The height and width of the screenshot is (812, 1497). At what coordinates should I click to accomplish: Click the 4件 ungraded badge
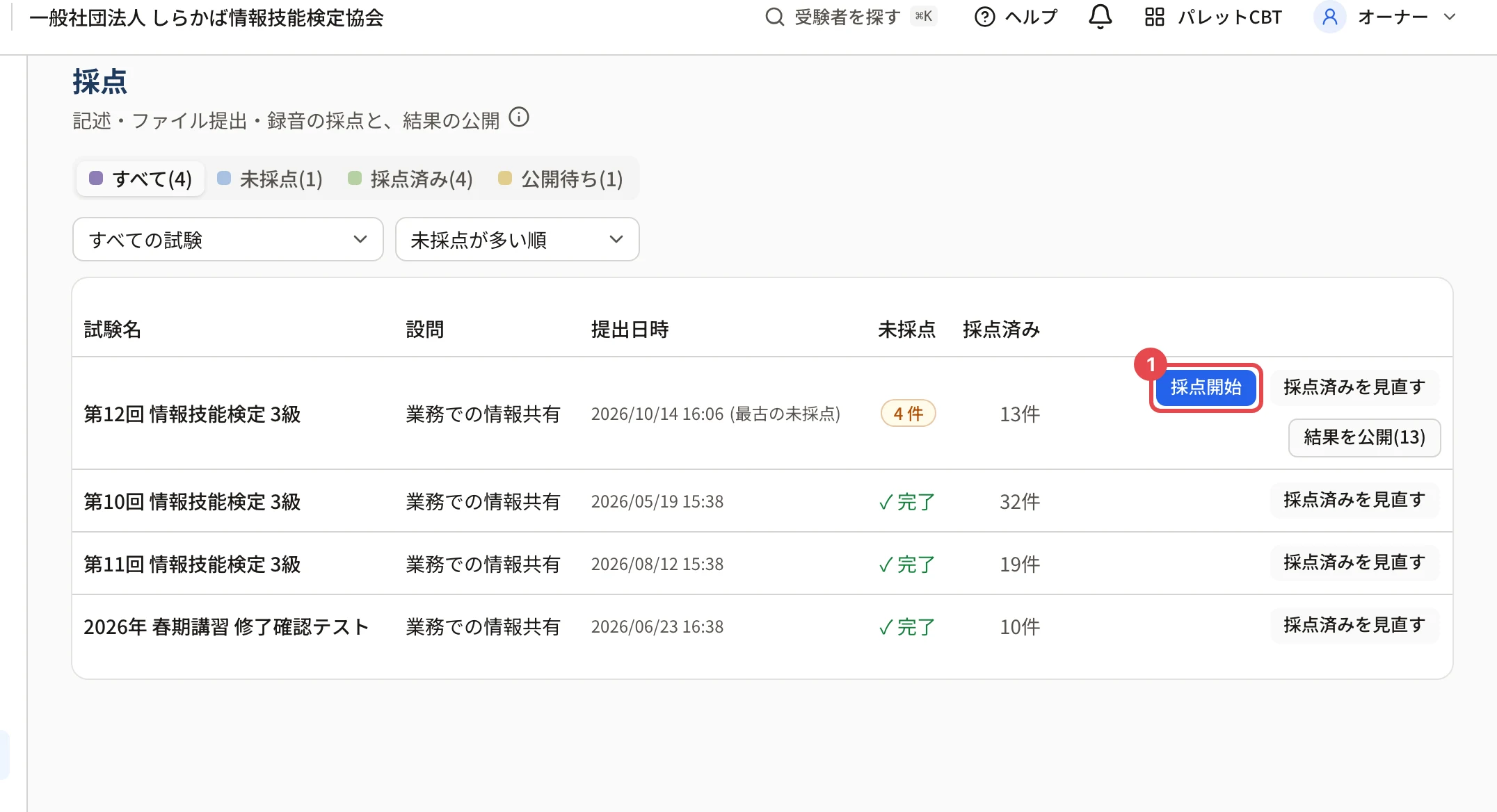[908, 414]
